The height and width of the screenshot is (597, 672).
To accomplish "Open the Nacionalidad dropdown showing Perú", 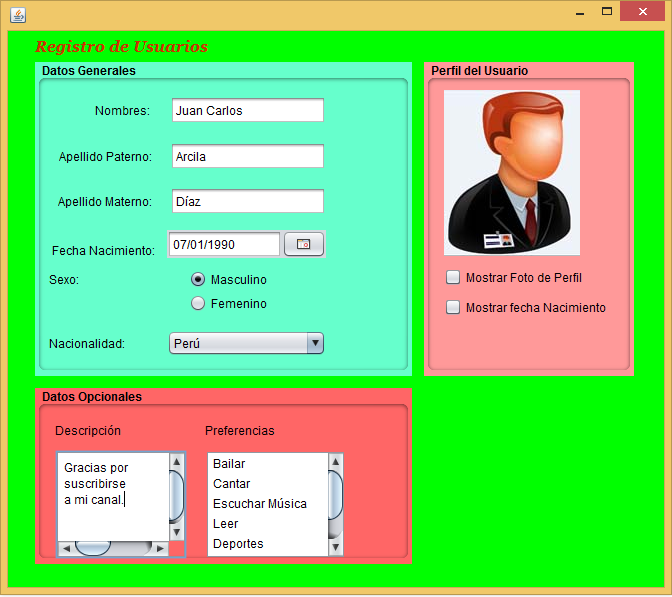I will point(246,343).
